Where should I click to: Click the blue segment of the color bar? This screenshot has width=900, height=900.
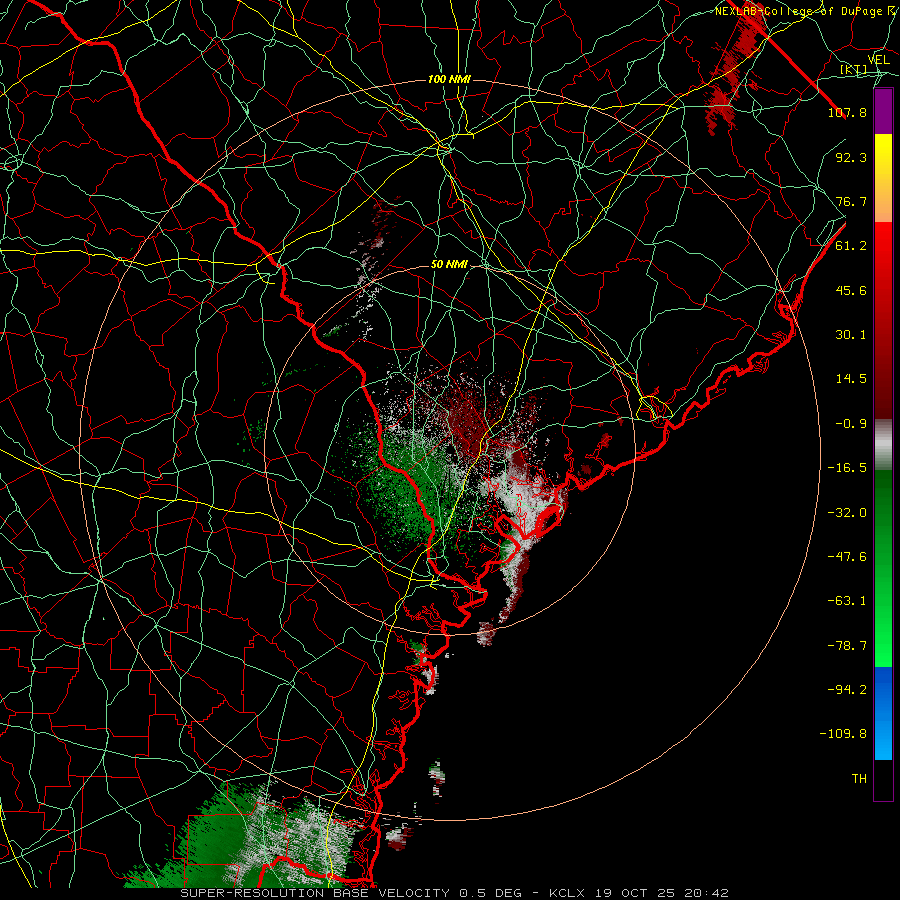pos(883,713)
